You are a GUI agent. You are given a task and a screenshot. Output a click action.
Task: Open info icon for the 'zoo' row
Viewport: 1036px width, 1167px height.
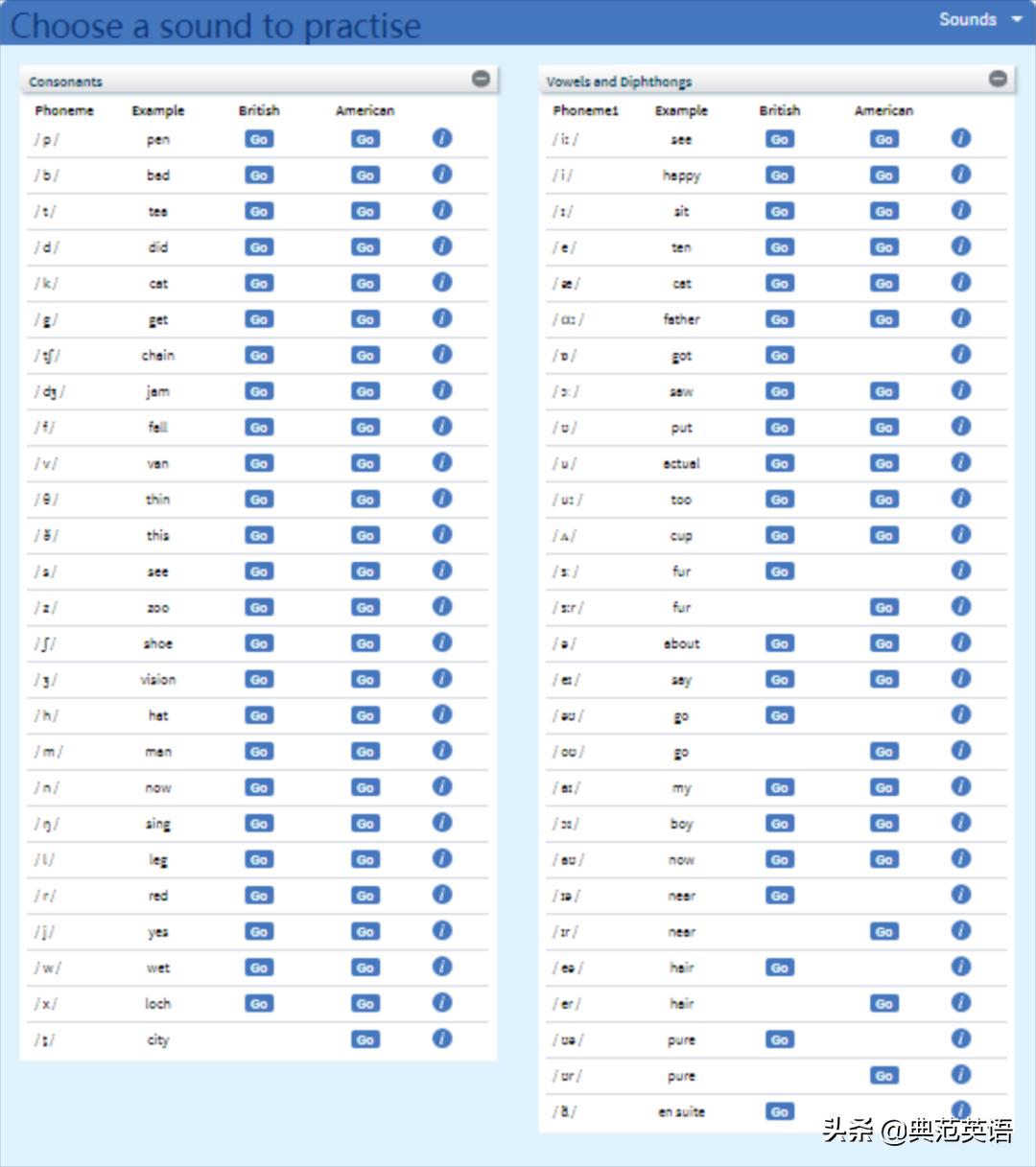(x=441, y=606)
